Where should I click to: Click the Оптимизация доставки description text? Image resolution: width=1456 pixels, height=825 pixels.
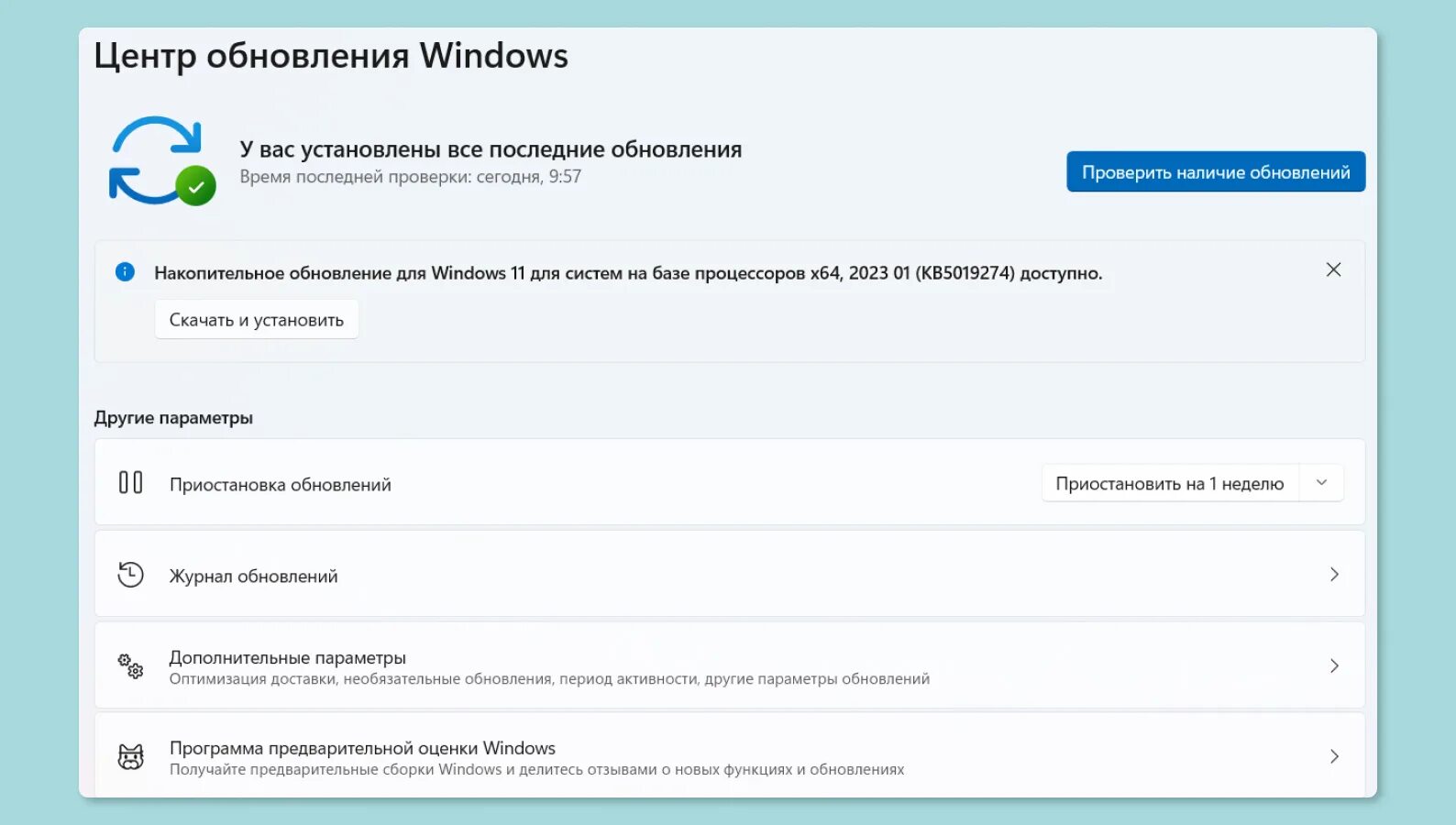[x=549, y=679]
